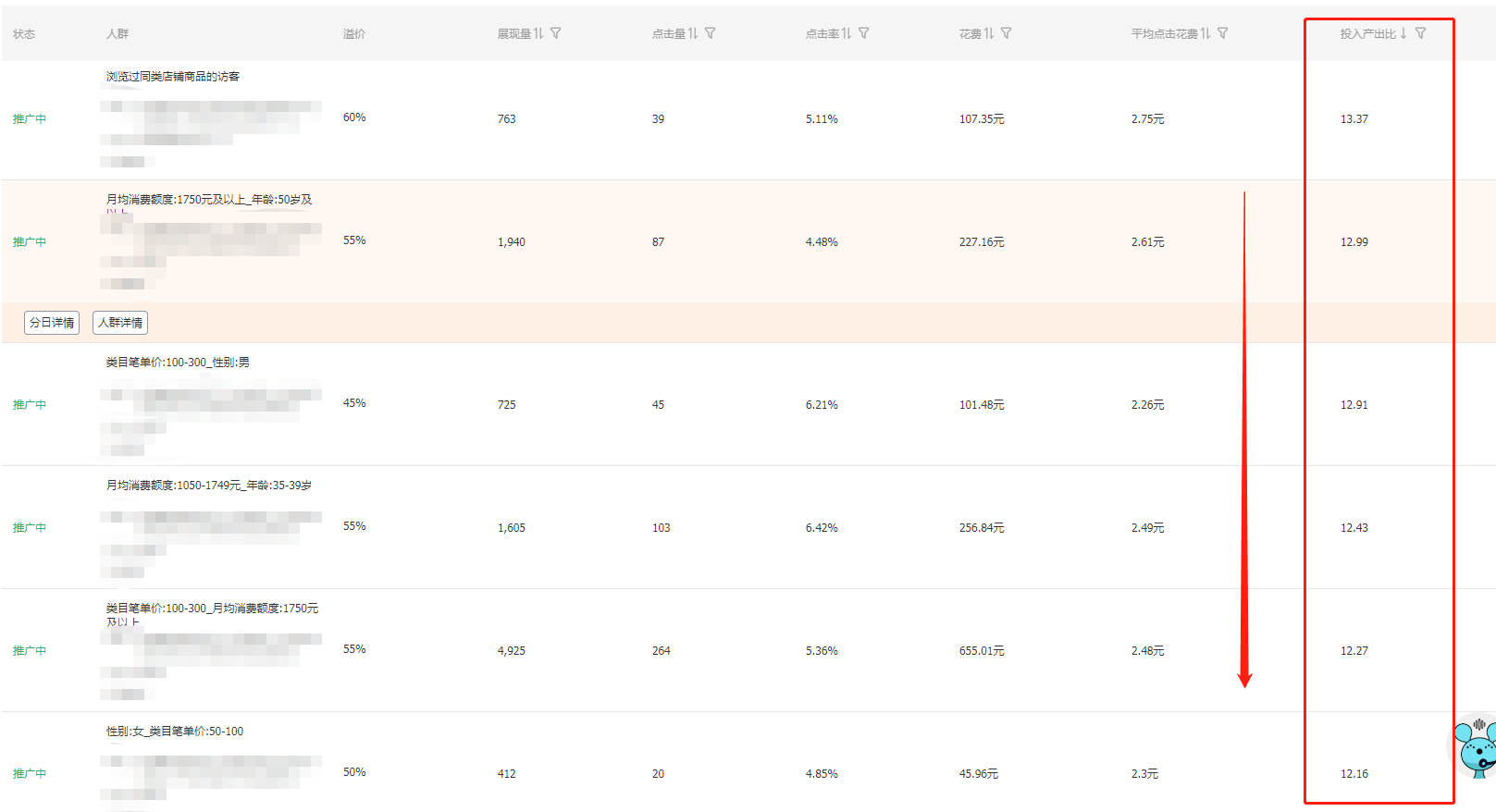Click the filter funnel beside 点击量
Image resolution: width=1496 pixels, height=812 pixels.
711,33
